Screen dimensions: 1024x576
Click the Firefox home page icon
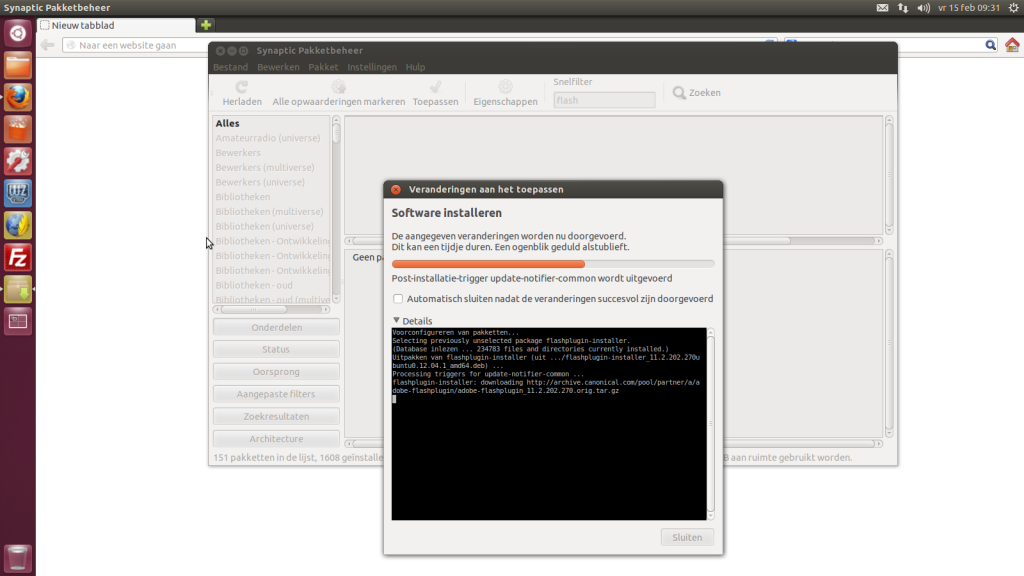pos(1012,45)
